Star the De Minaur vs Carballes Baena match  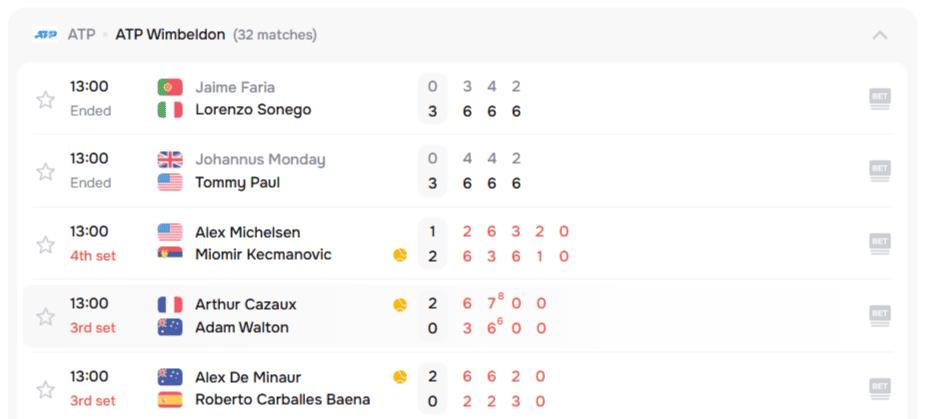click(x=45, y=389)
